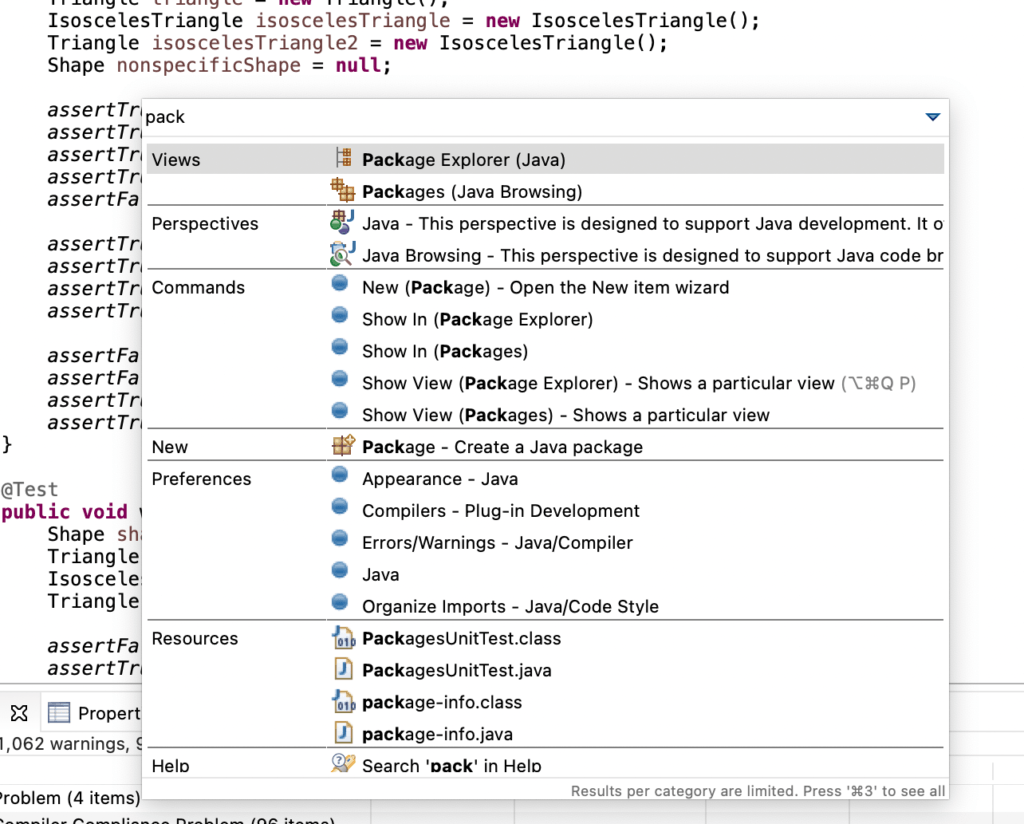
Task: Open the Quick Access dropdown arrow
Action: click(x=933, y=117)
